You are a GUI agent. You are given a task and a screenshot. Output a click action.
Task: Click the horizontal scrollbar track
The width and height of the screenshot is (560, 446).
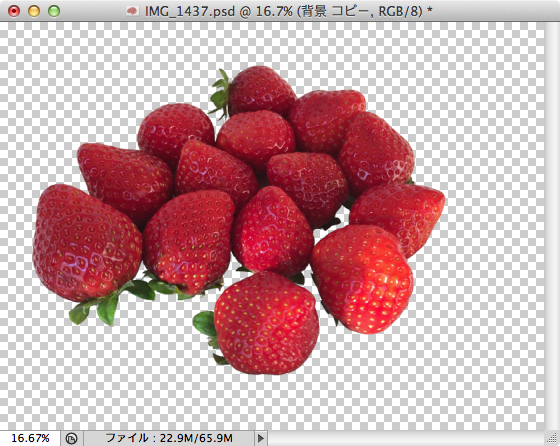pyautogui.click(x=406, y=438)
